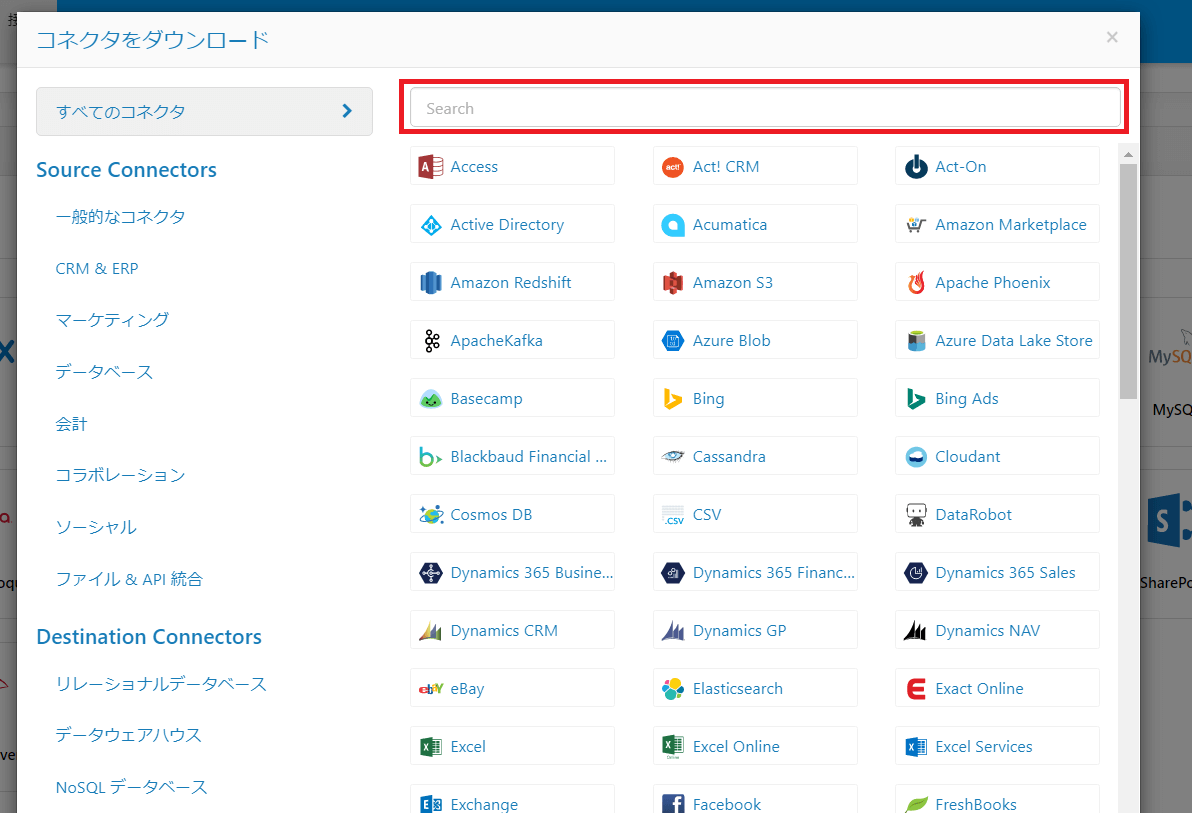Select the 一般的なコネクタ category
Viewport: 1192px width, 813px height.
coord(120,217)
